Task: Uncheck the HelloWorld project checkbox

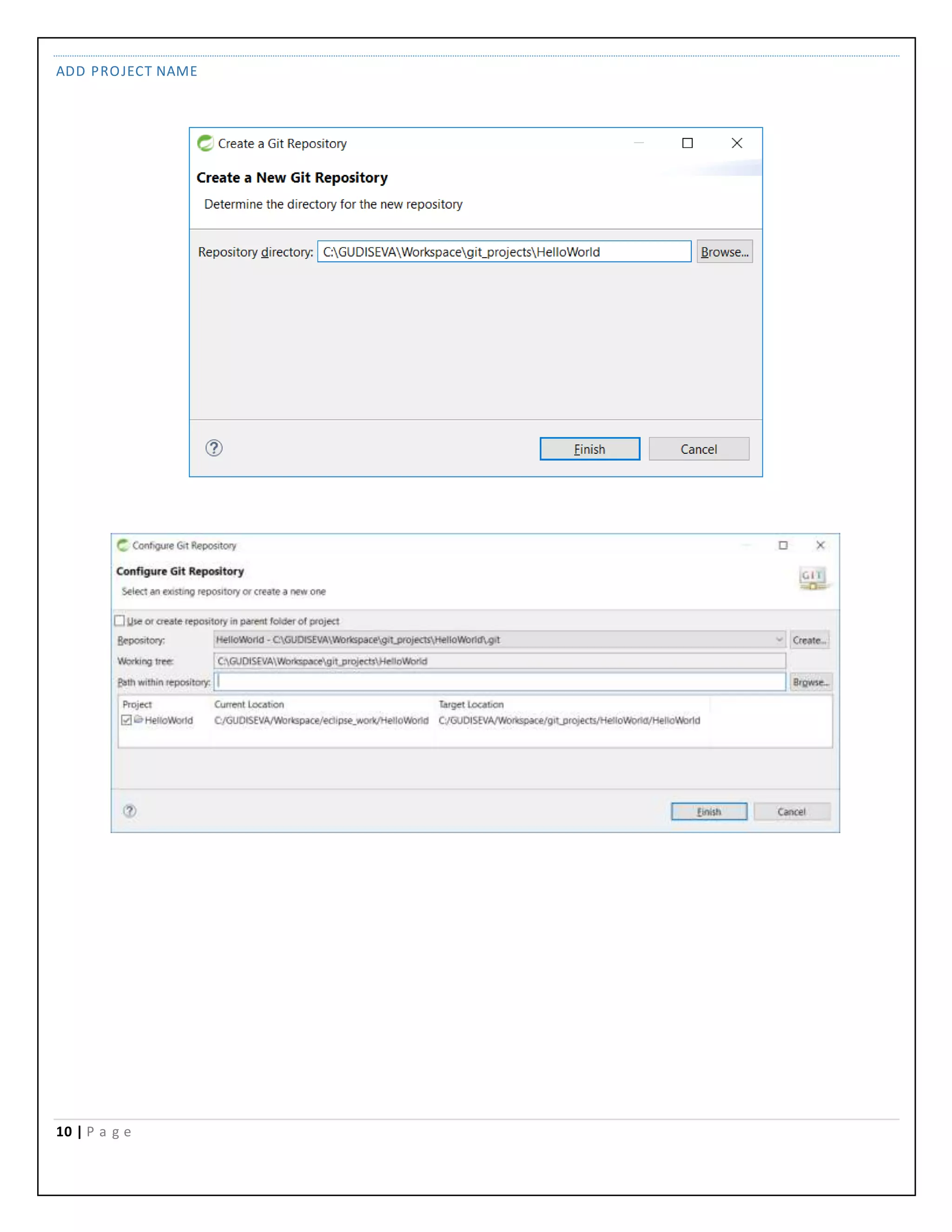Action: click(126, 720)
